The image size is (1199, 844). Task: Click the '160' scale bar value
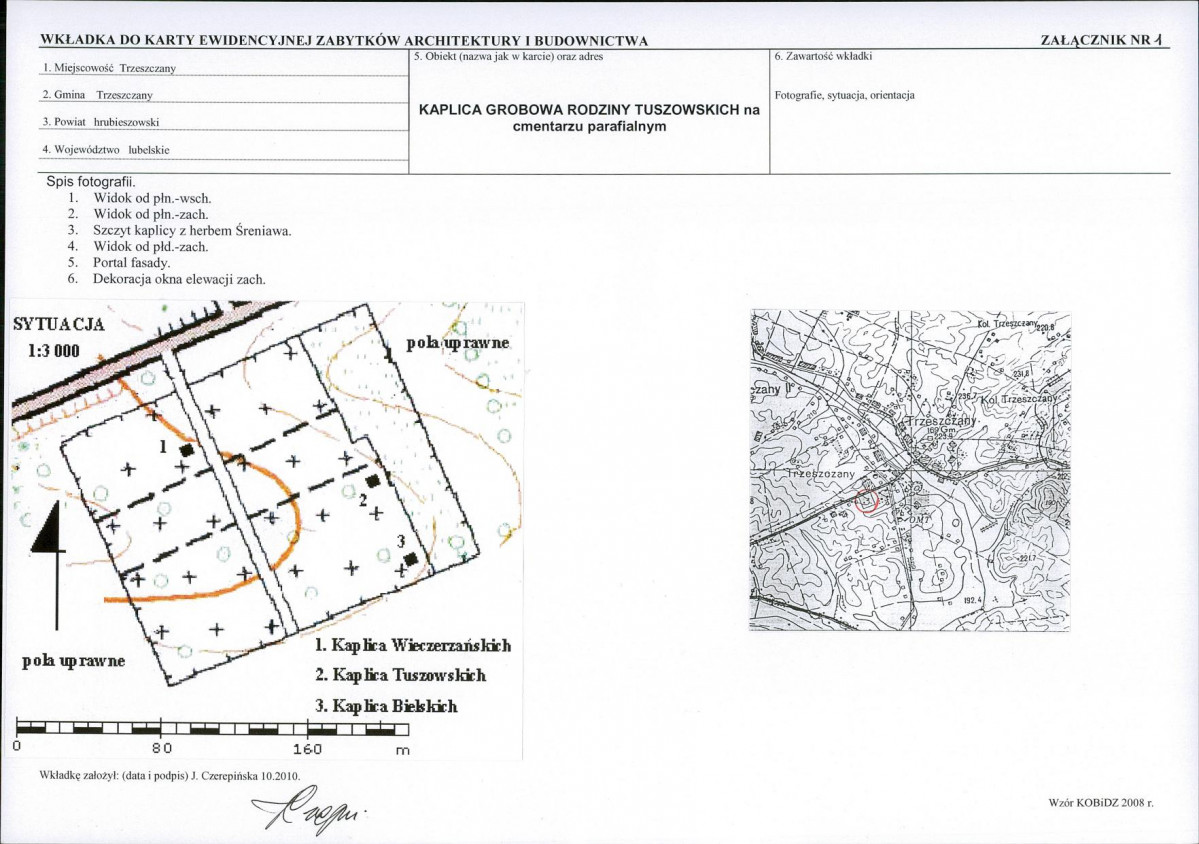[307, 749]
